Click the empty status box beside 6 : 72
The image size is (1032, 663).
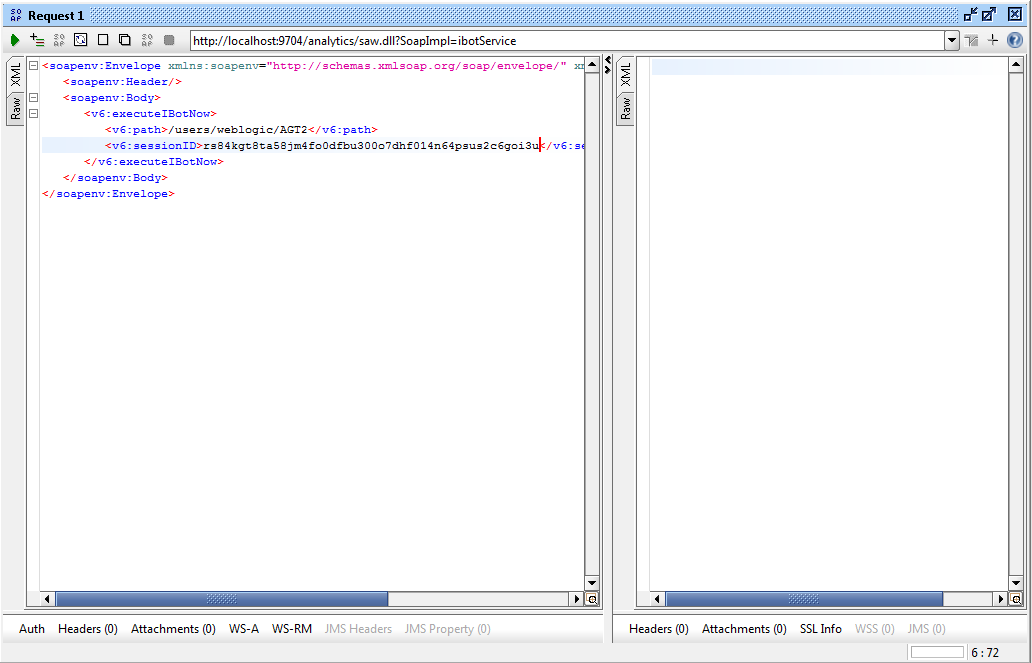(937, 652)
